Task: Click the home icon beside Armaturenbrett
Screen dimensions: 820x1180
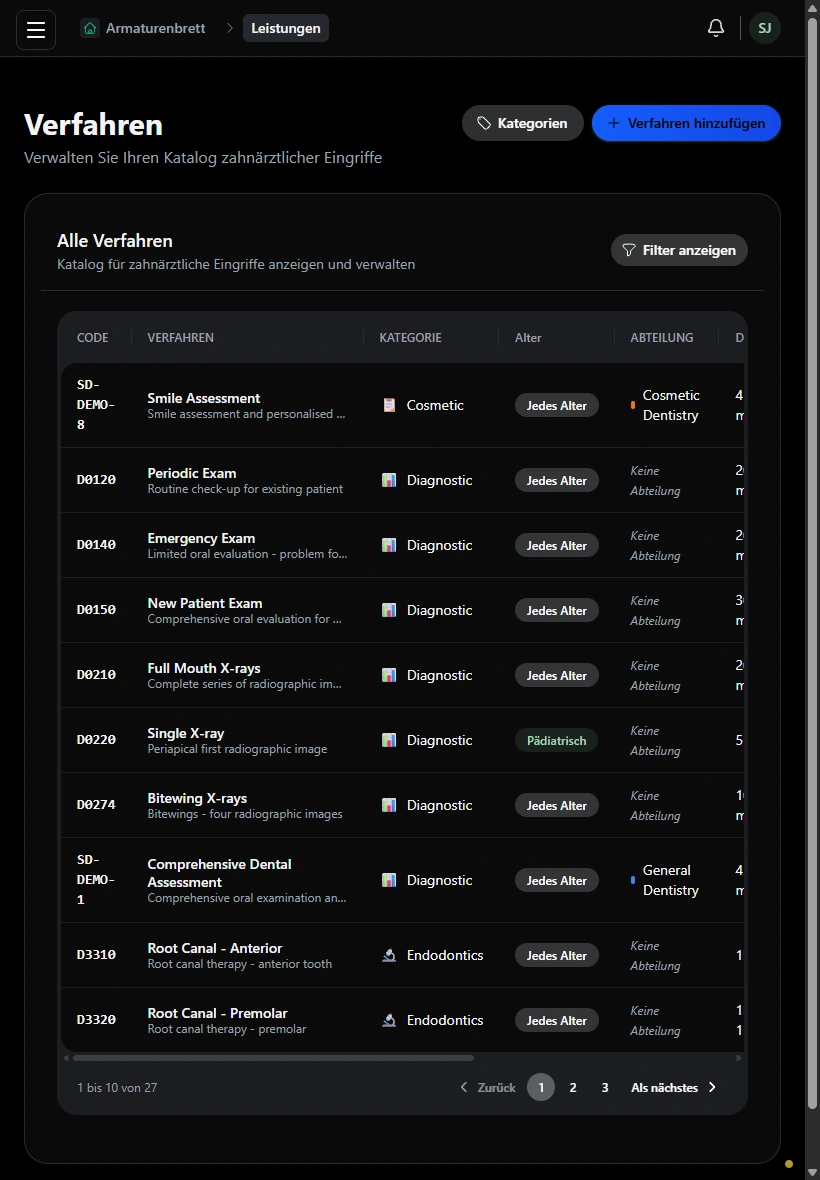Action: click(90, 29)
